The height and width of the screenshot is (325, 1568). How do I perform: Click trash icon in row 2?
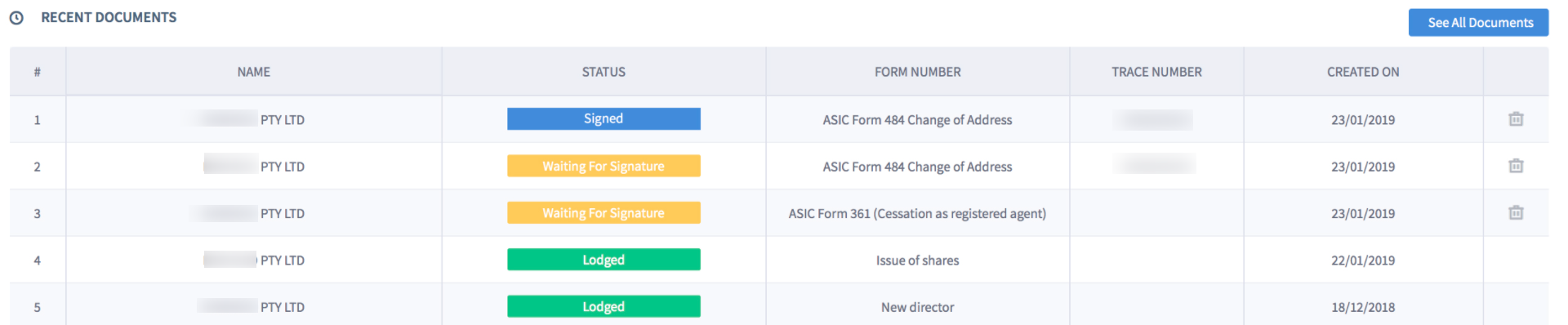1516,166
